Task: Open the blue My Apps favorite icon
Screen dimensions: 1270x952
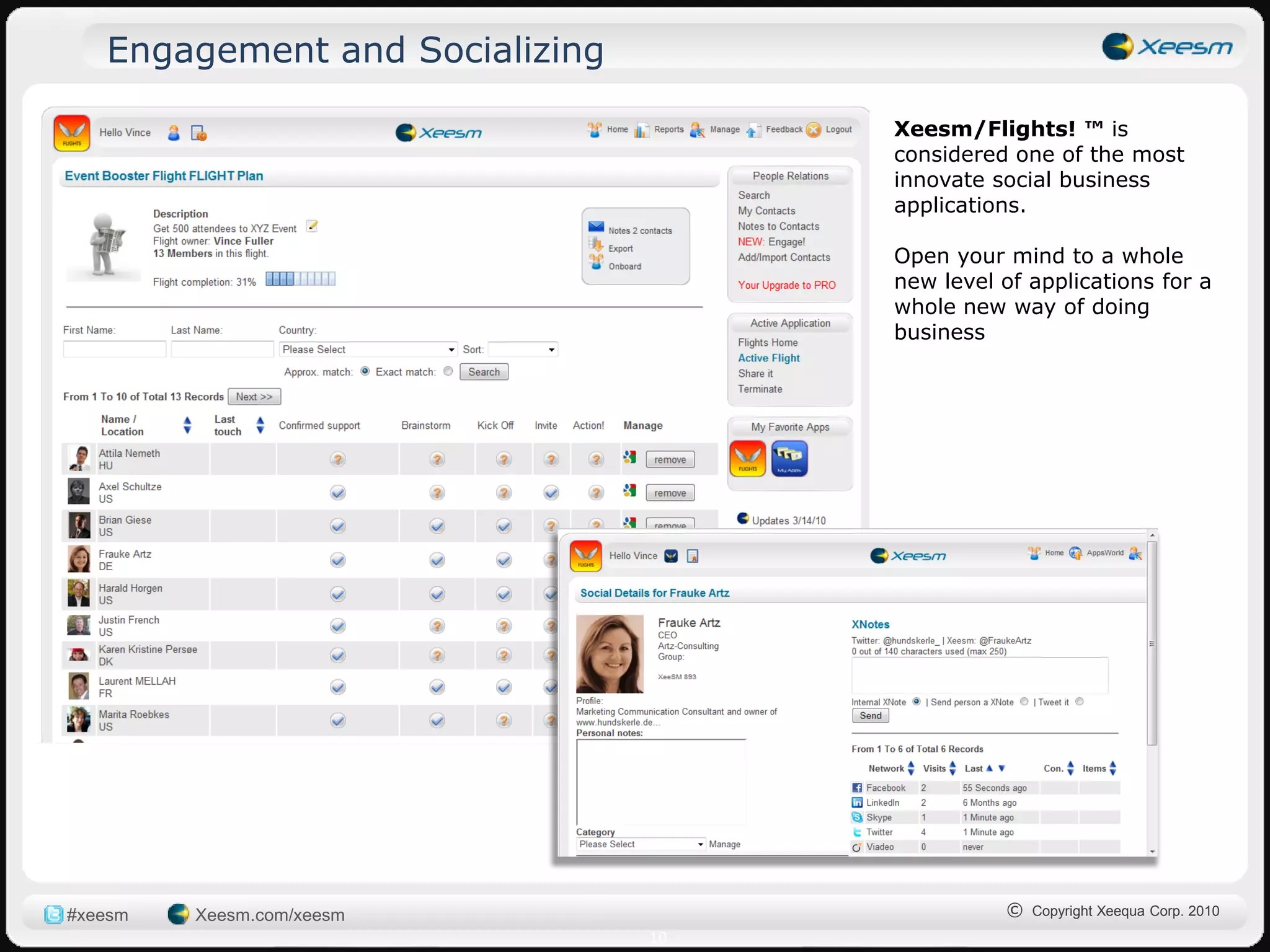Action: pyautogui.click(x=789, y=459)
